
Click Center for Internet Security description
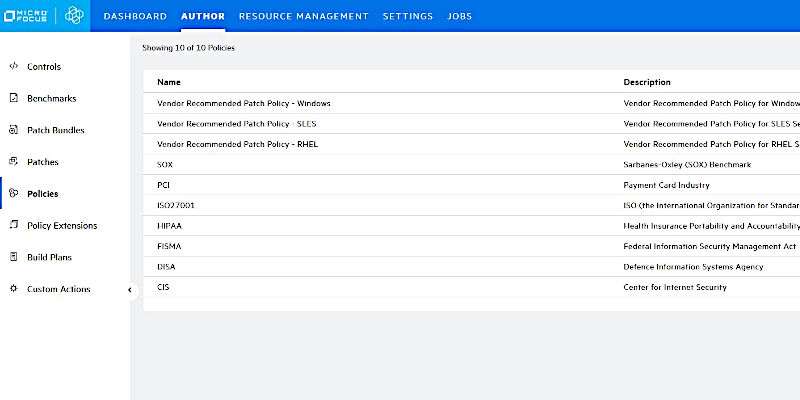(675, 287)
